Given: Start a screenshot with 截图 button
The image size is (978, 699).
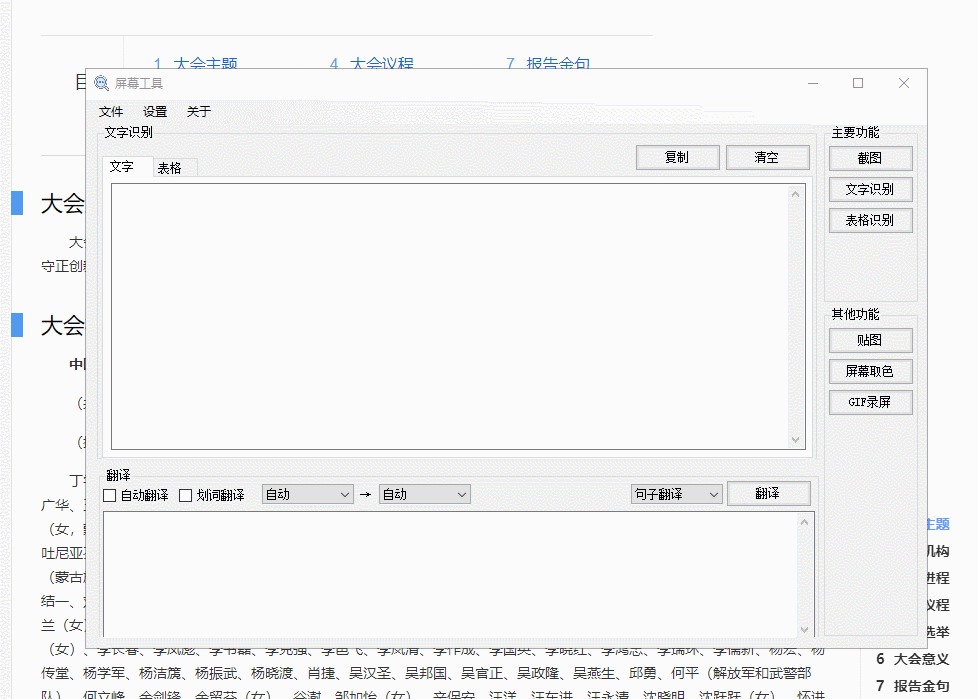Looking at the screenshot, I should pos(870,158).
